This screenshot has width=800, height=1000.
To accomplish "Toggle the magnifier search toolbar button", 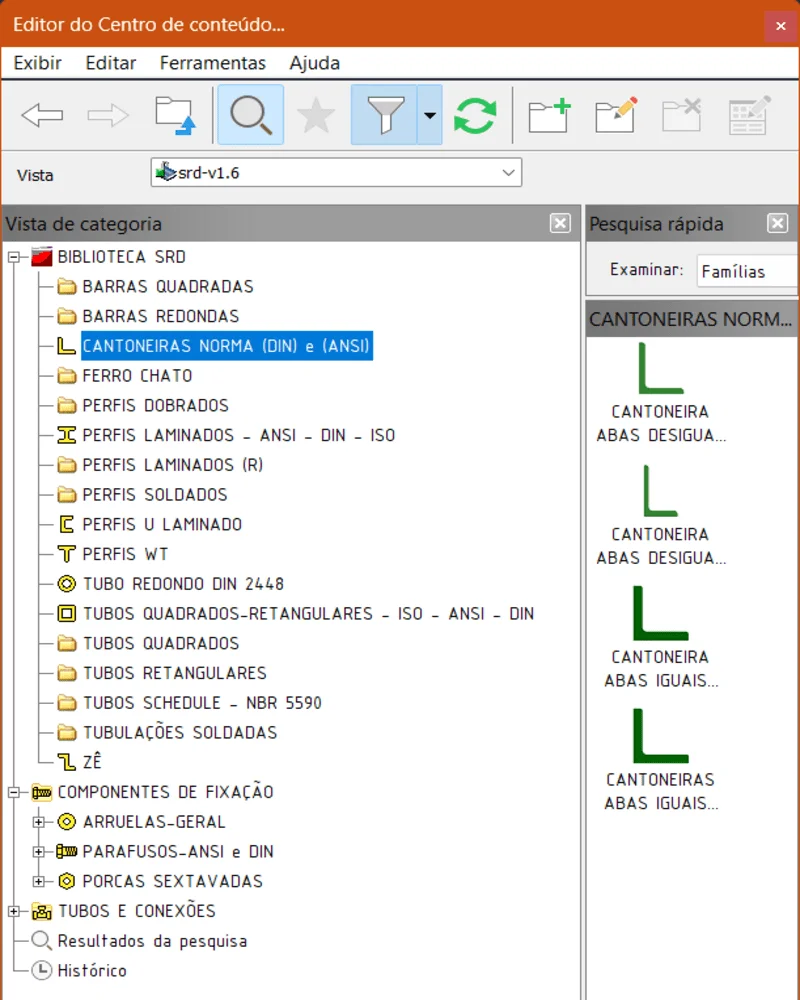I will pos(250,115).
